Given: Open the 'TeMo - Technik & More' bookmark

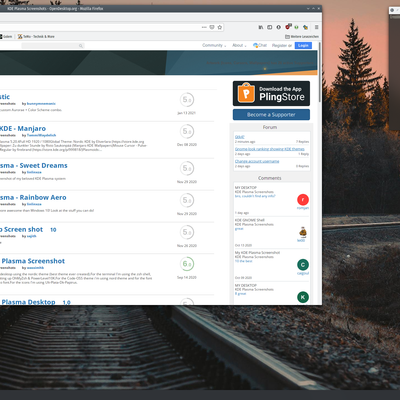Looking at the screenshot, I should (36, 36).
